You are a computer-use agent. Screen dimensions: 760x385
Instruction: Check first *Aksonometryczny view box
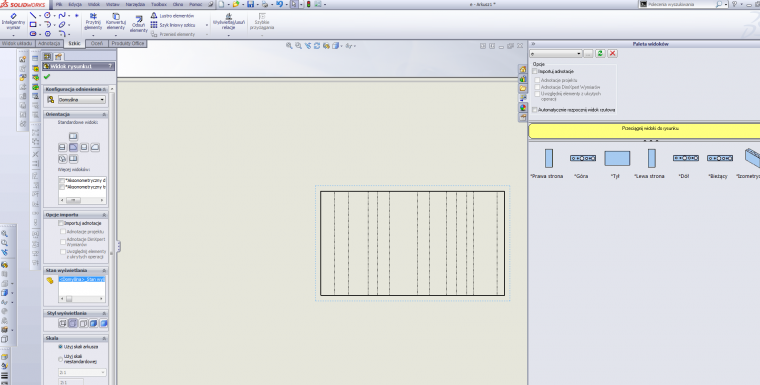pyautogui.click(x=62, y=180)
